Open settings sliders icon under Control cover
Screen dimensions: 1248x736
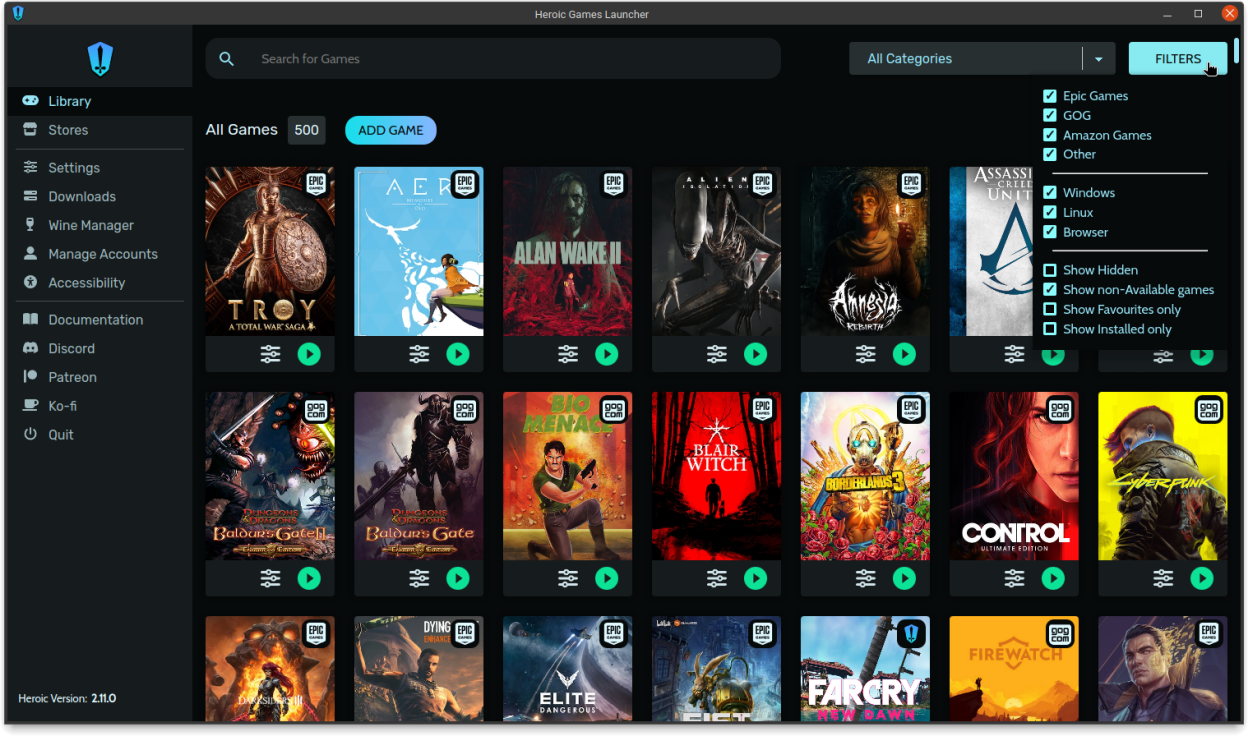(x=1014, y=578)
